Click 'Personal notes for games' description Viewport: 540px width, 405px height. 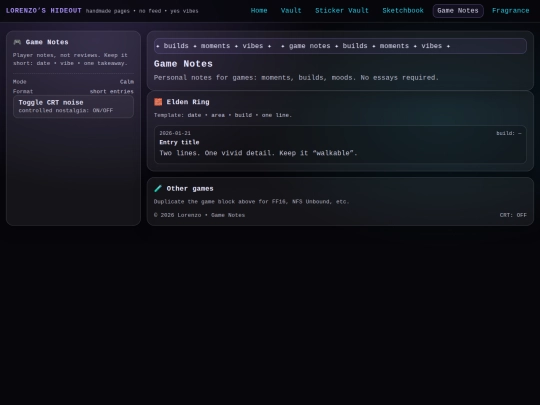296,78
